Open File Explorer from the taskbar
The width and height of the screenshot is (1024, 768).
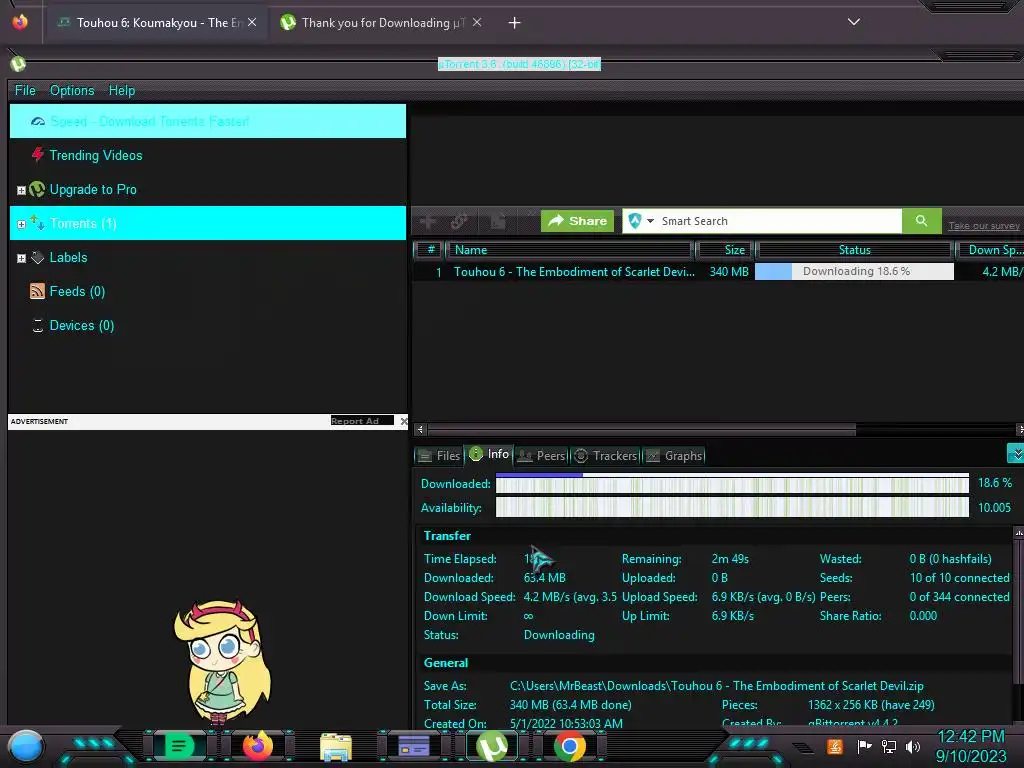(336, 746)
